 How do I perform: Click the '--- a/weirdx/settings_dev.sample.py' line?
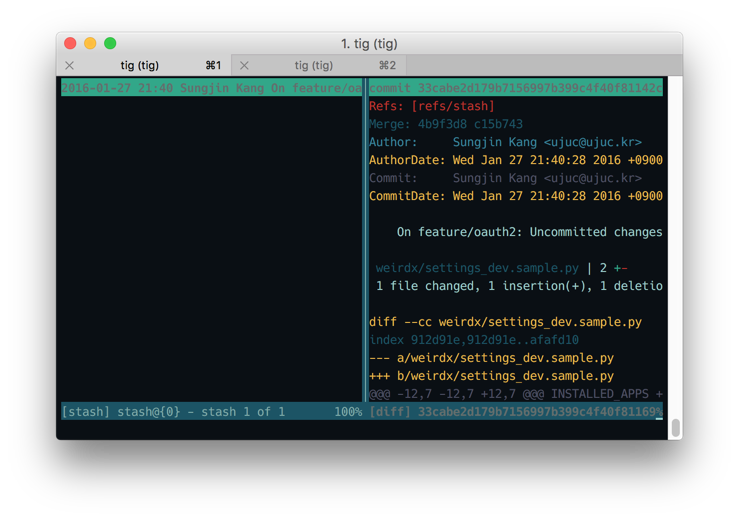[x=491, y=358]
